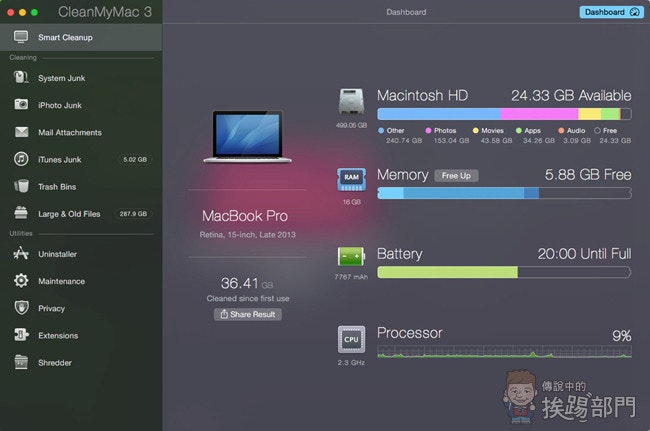Screen dimensions: 650x431
Task: Click the 2.3 GHz processor label
Action: click(x=351, y=363)
